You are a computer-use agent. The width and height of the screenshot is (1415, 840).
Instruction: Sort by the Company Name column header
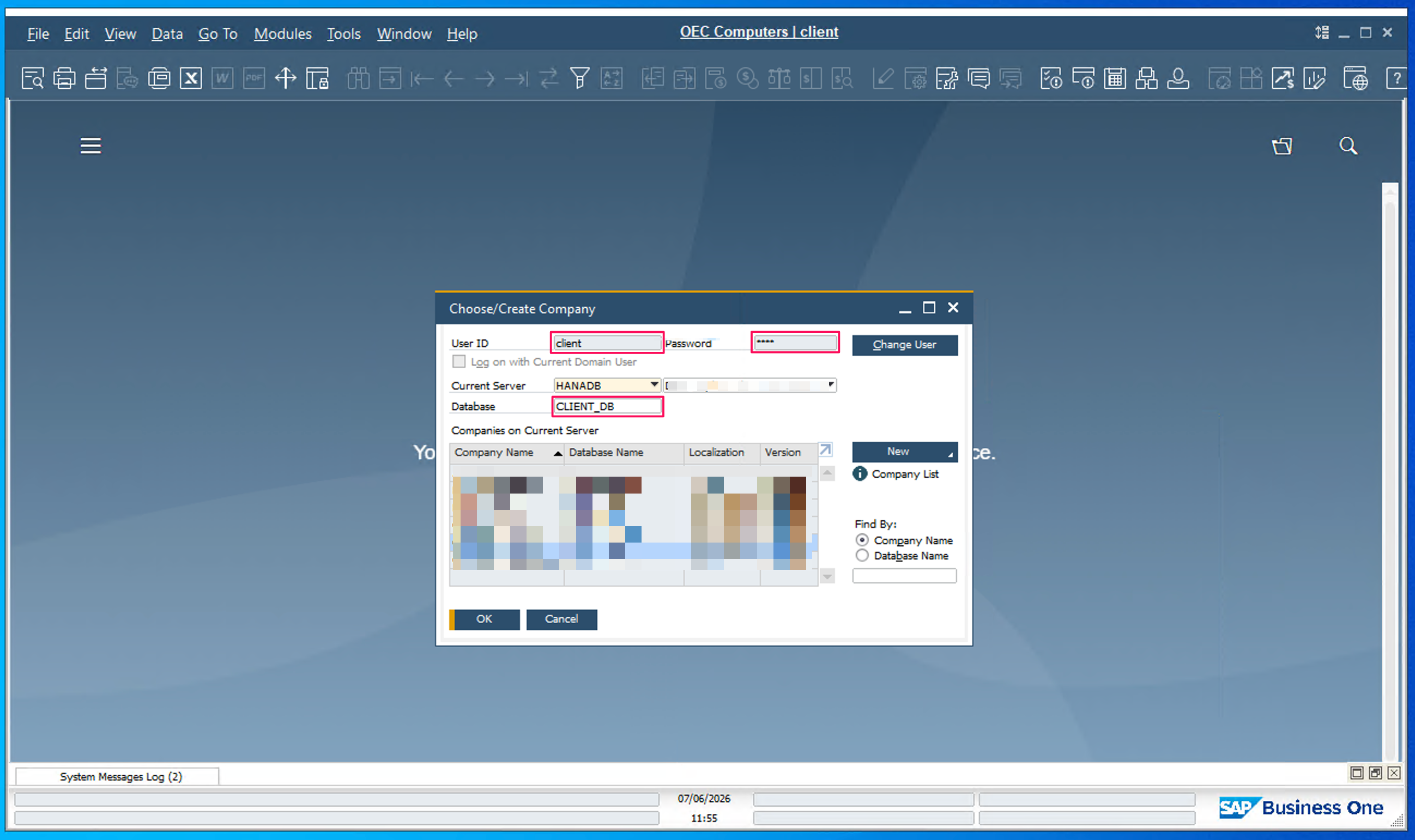point(507,452)
